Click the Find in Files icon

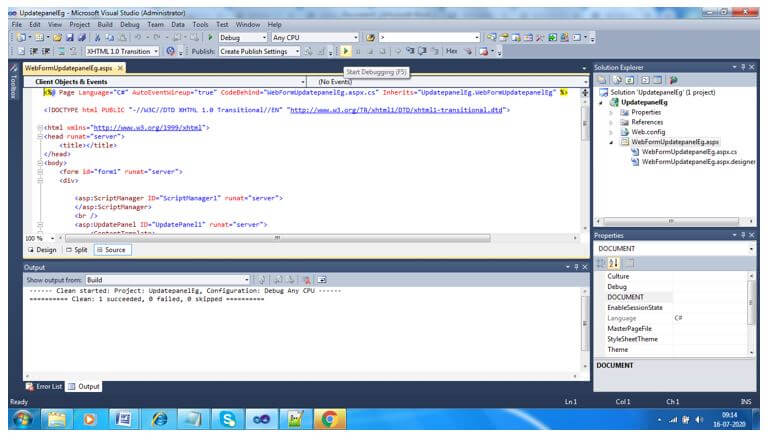[x=370, y=37]
